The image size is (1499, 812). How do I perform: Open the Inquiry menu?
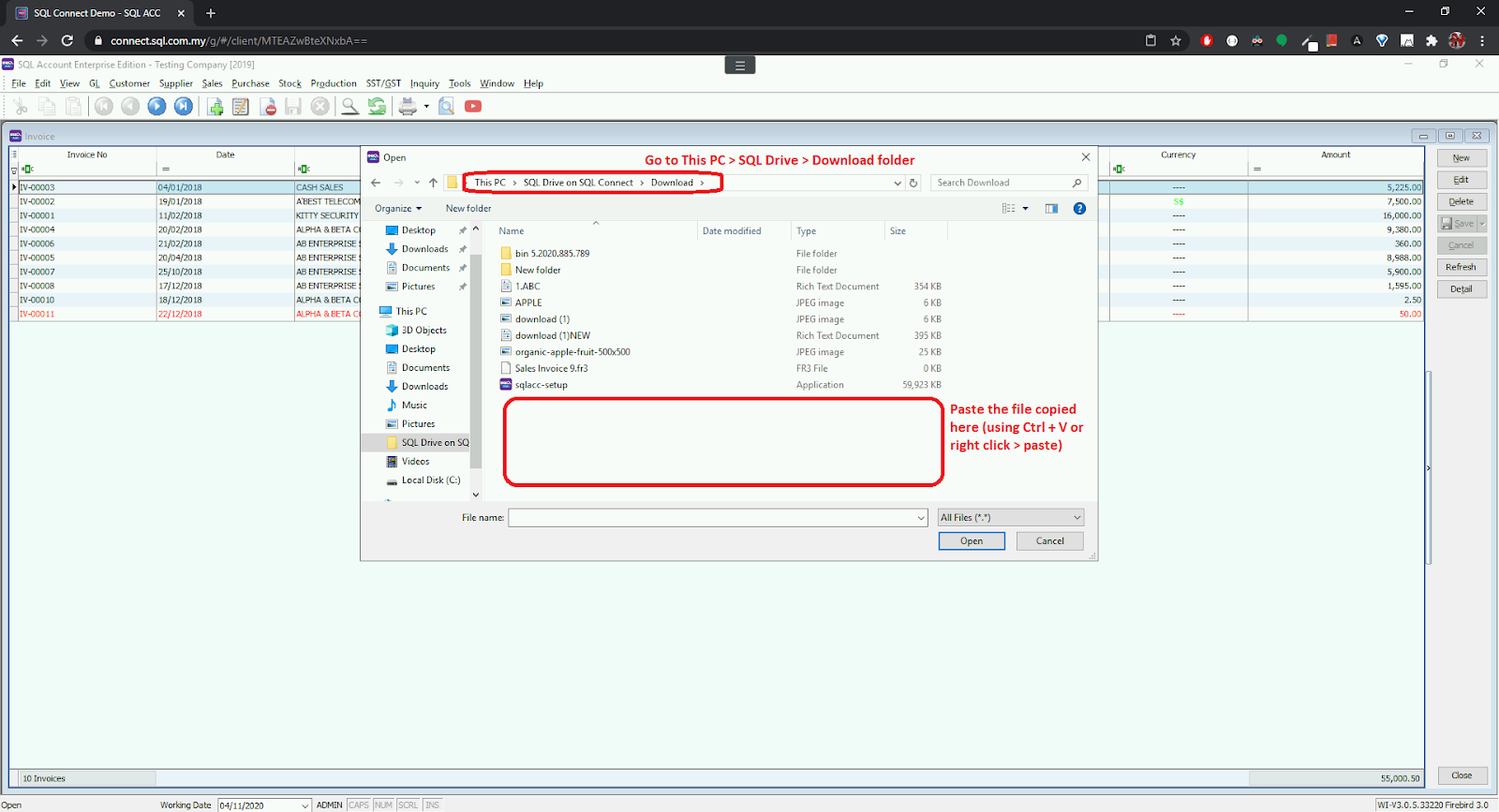click(x=424, y=83)
